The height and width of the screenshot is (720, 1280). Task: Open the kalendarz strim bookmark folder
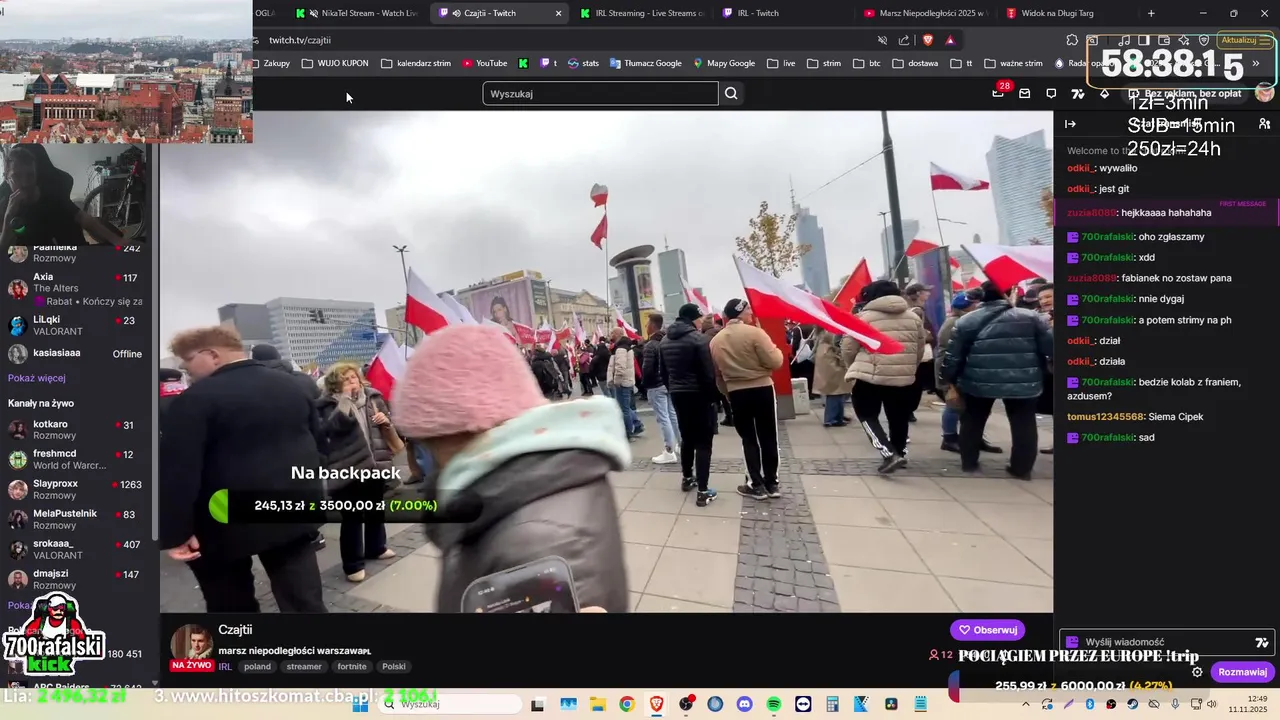point(416,63)
